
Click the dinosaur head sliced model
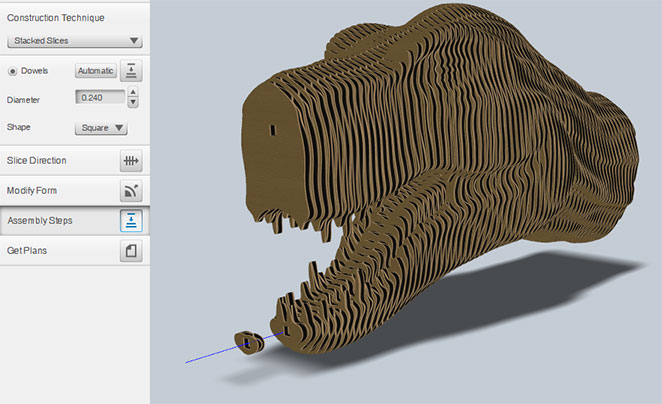[x=439, y=177]
